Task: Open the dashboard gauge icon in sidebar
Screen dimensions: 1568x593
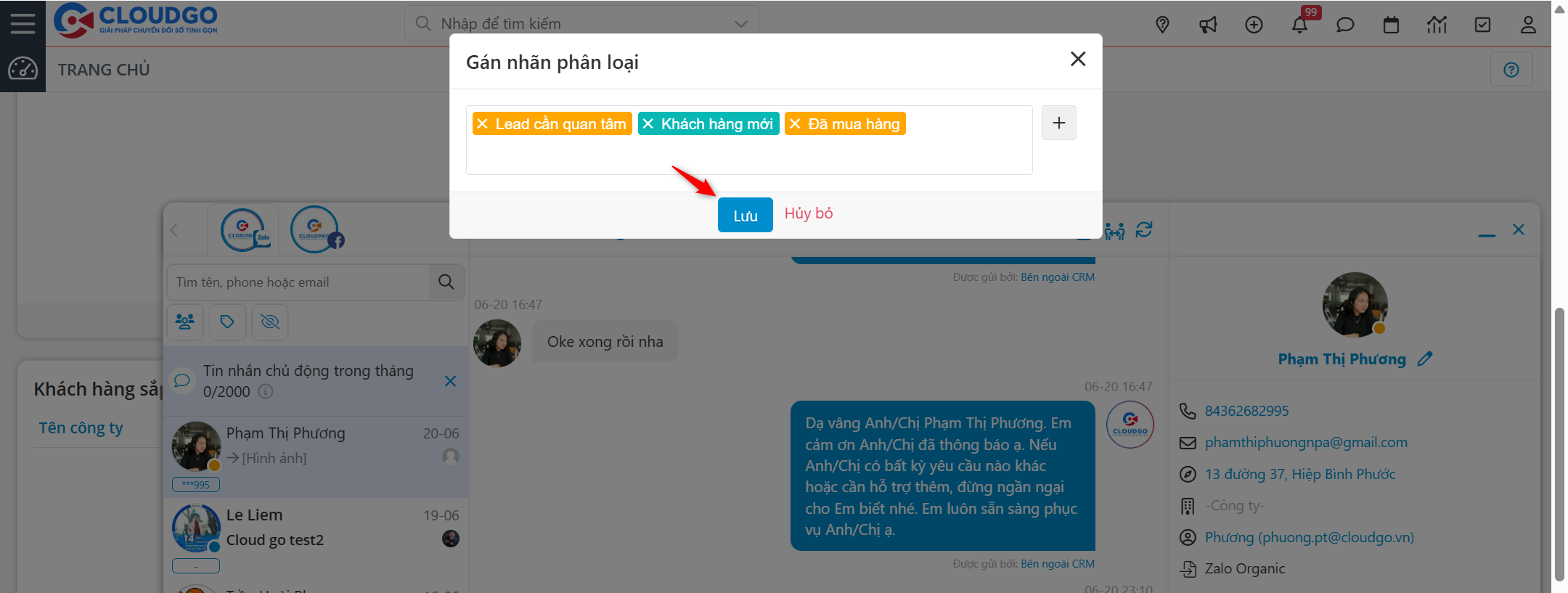Action: [x=23, y=69]
